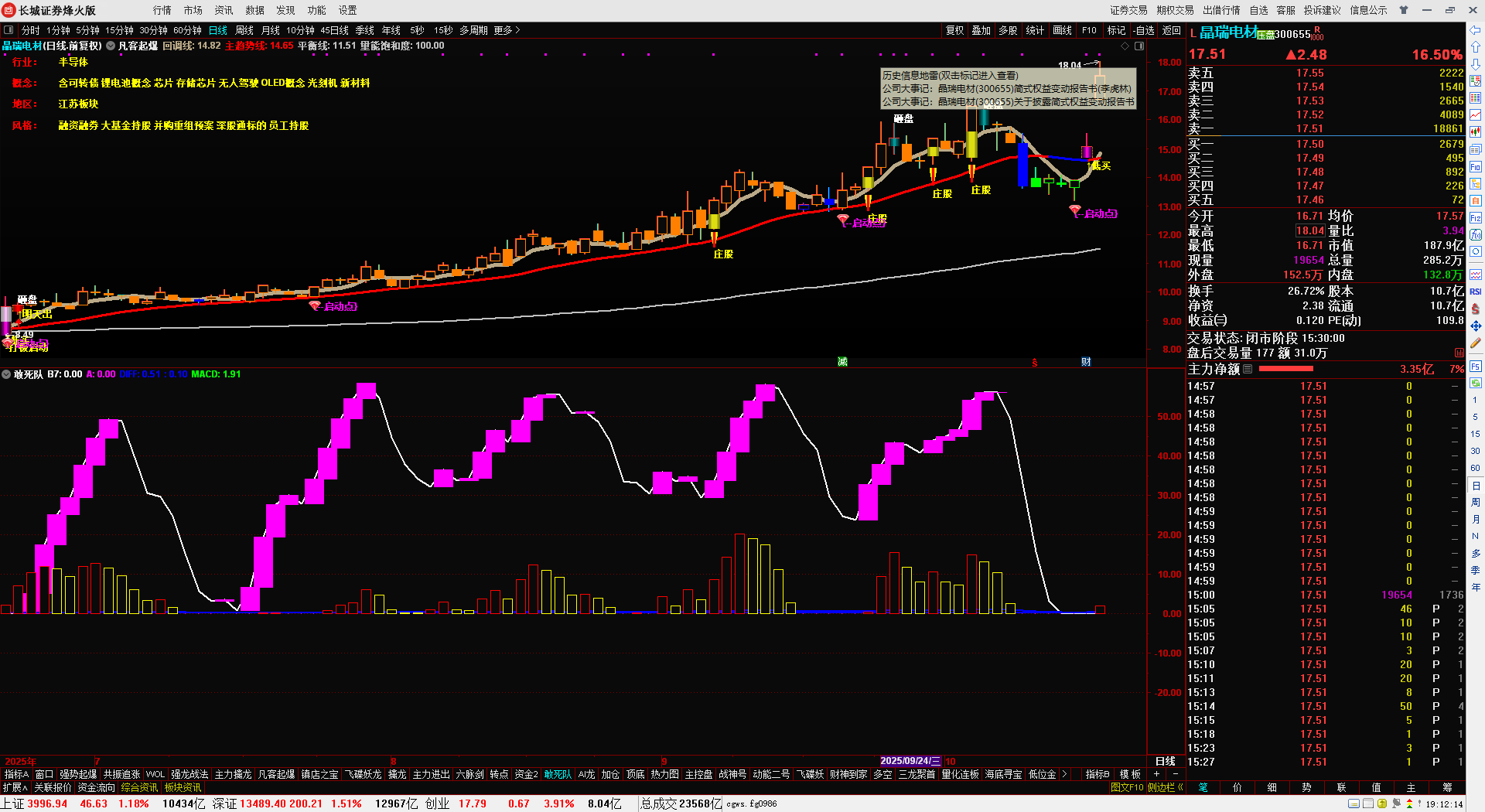The image size is (1485, 812).
Task: Click the list icon at chart top-left corner
Action: pos(9,30)
